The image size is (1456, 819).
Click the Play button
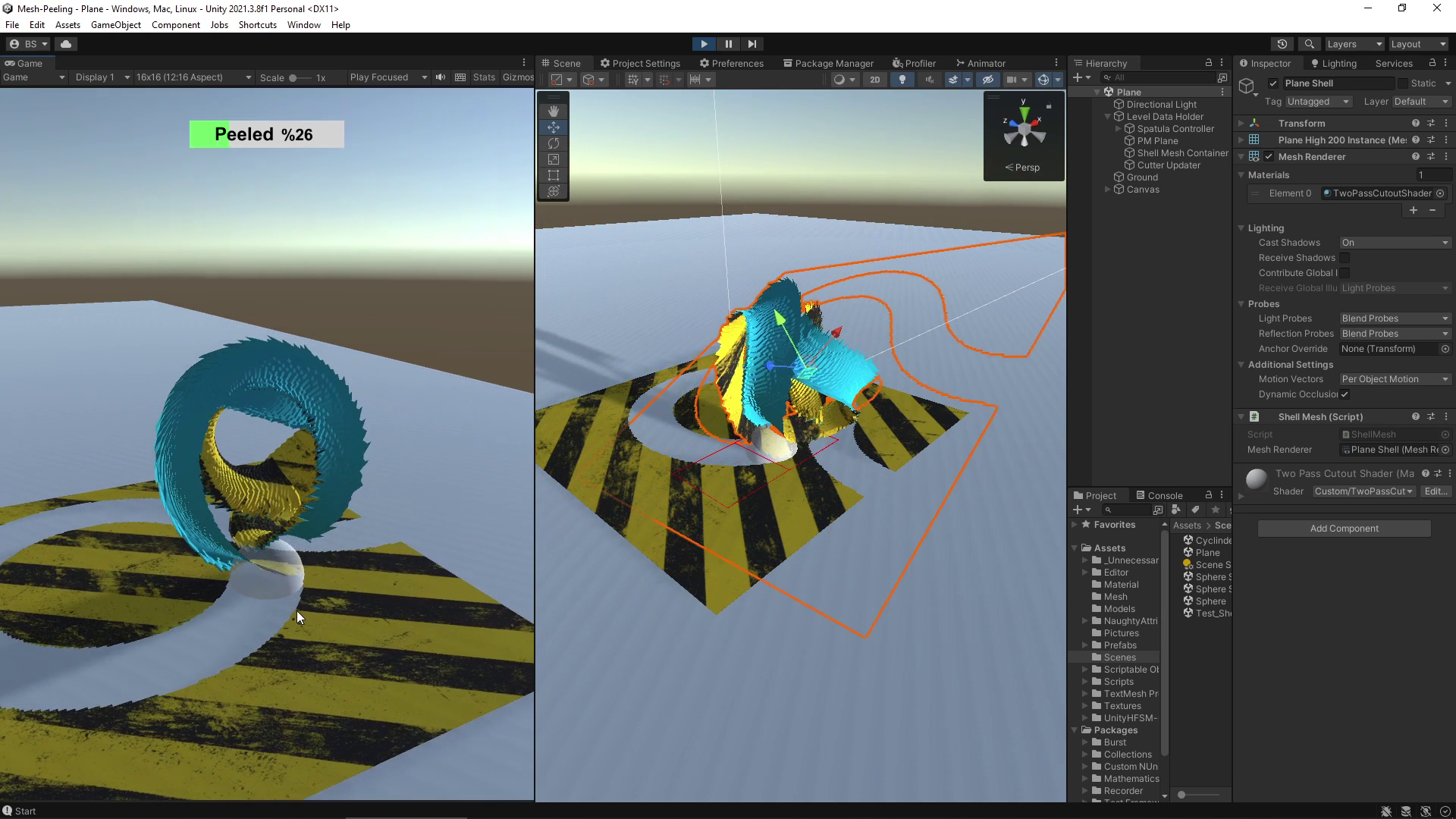(x=704, y=44)
